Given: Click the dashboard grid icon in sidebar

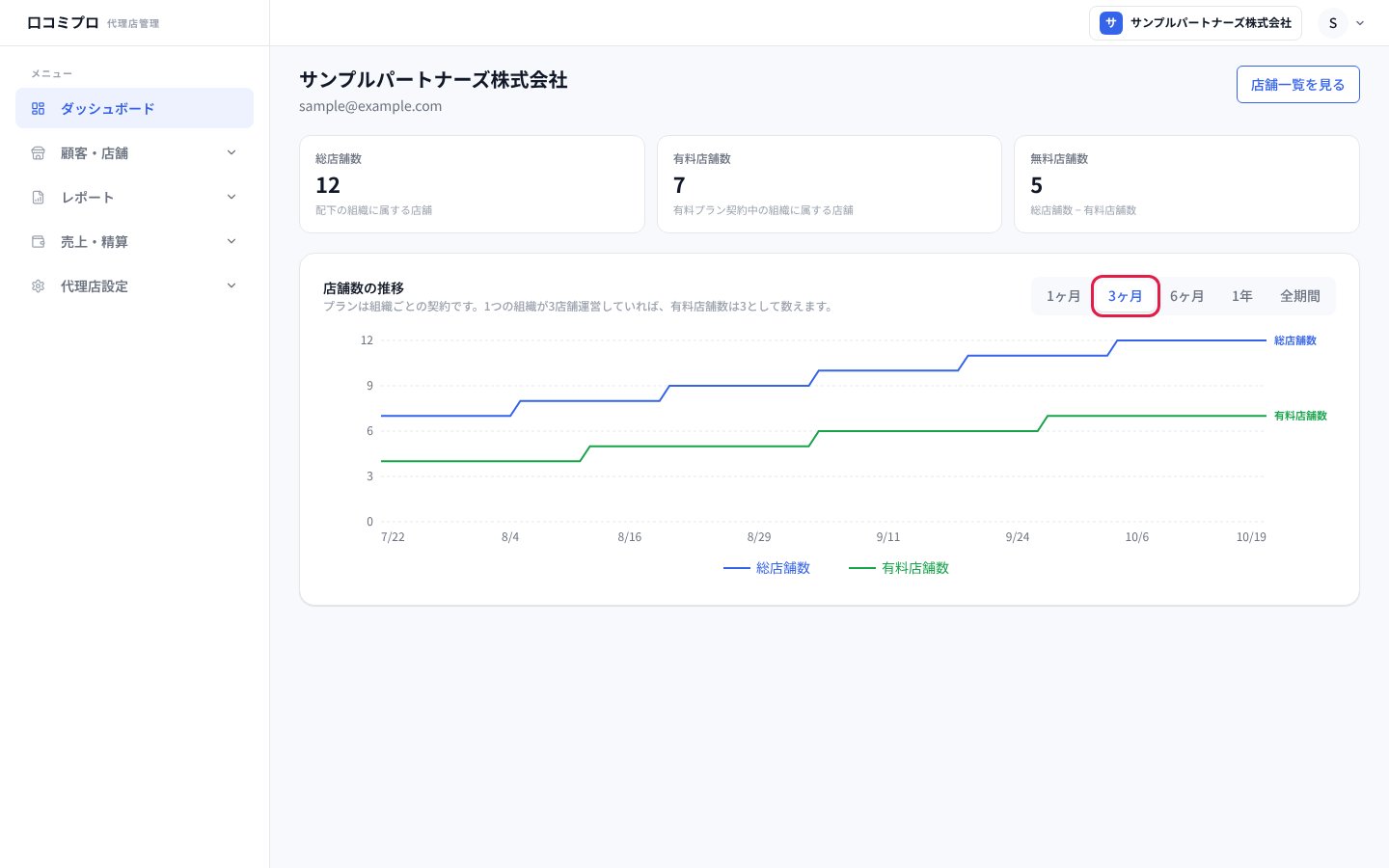Looking at the screenshot, I should pos(39,109).
